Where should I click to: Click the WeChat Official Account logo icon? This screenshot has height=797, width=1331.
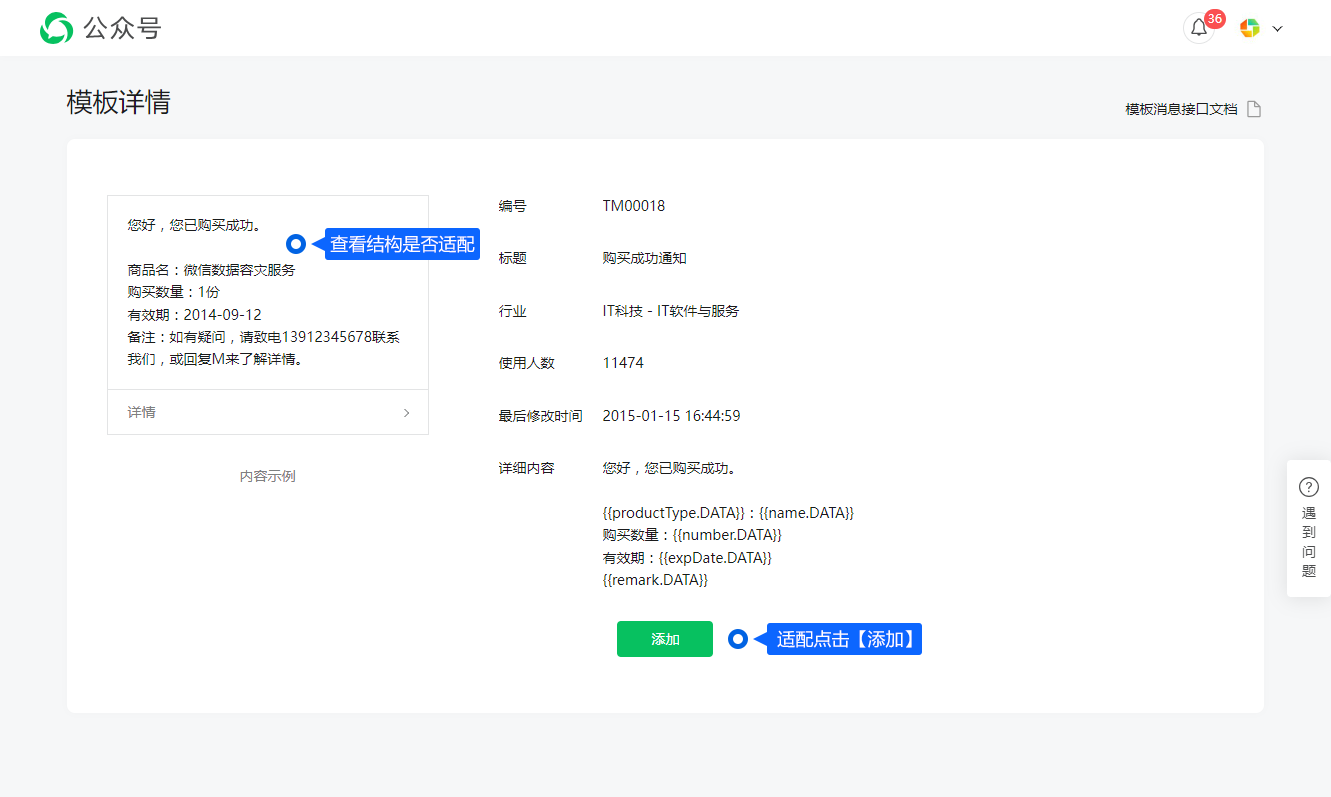point(56,28)
